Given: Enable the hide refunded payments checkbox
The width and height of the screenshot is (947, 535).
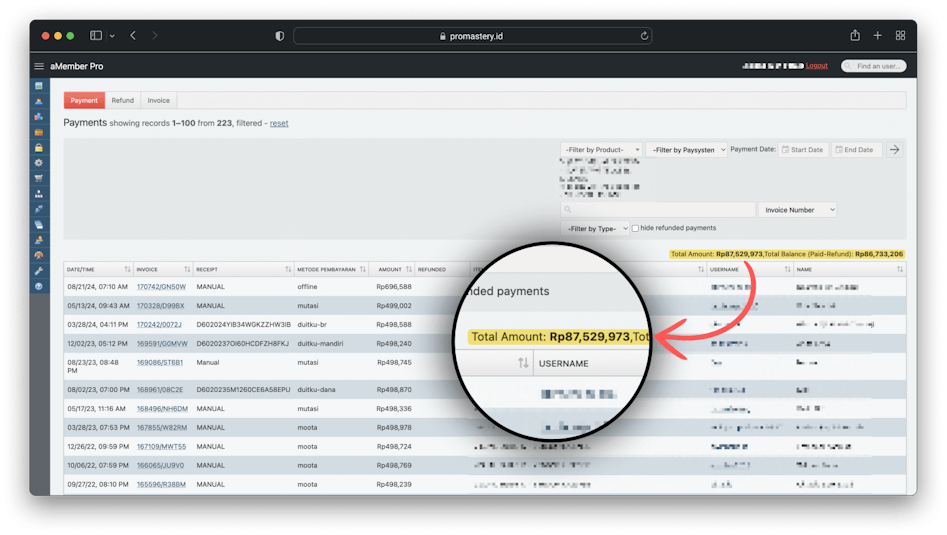Looking at the screenshot, I should (x=635, y=228).
